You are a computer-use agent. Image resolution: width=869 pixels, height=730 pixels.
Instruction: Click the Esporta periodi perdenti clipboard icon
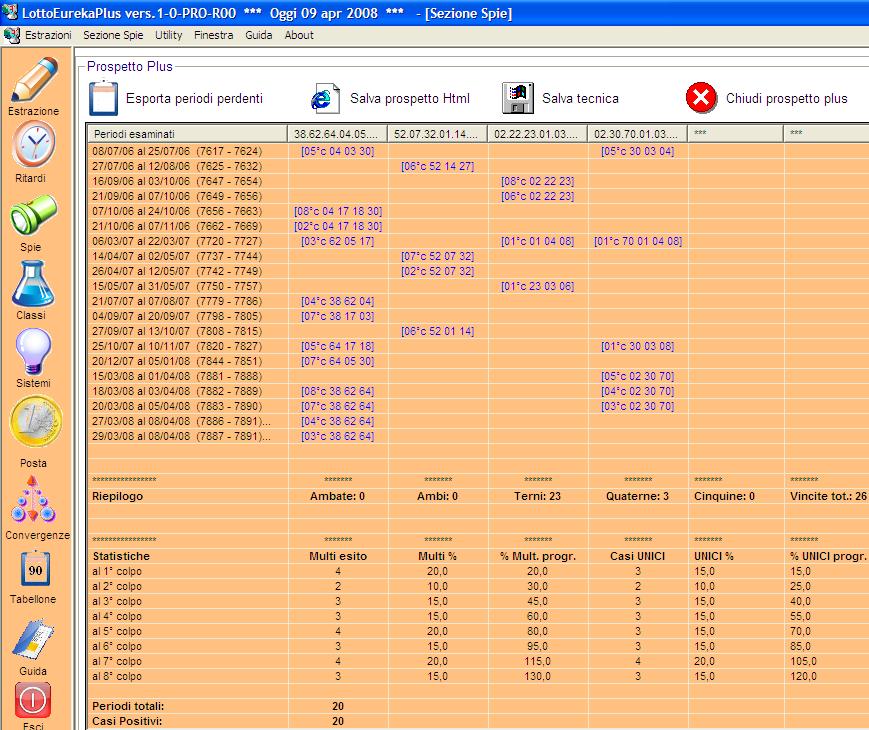coord(104,98)
